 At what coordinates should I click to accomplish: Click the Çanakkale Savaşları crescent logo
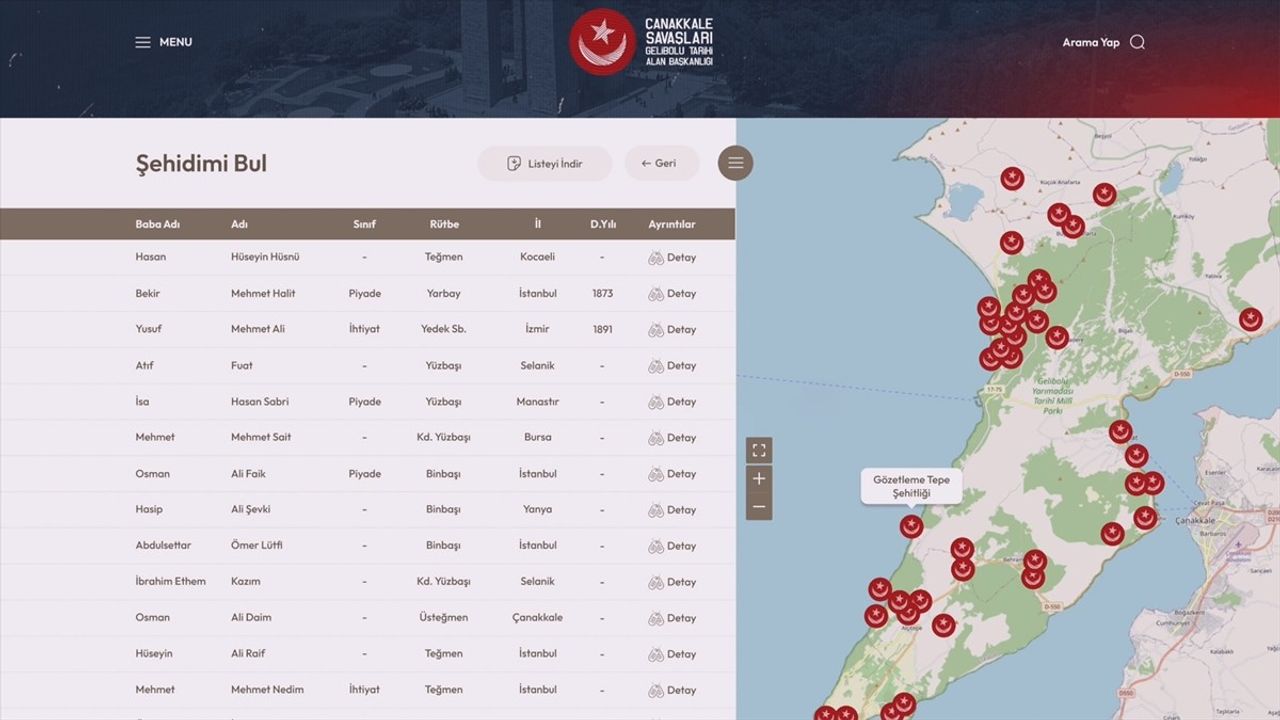pos(602,42)
